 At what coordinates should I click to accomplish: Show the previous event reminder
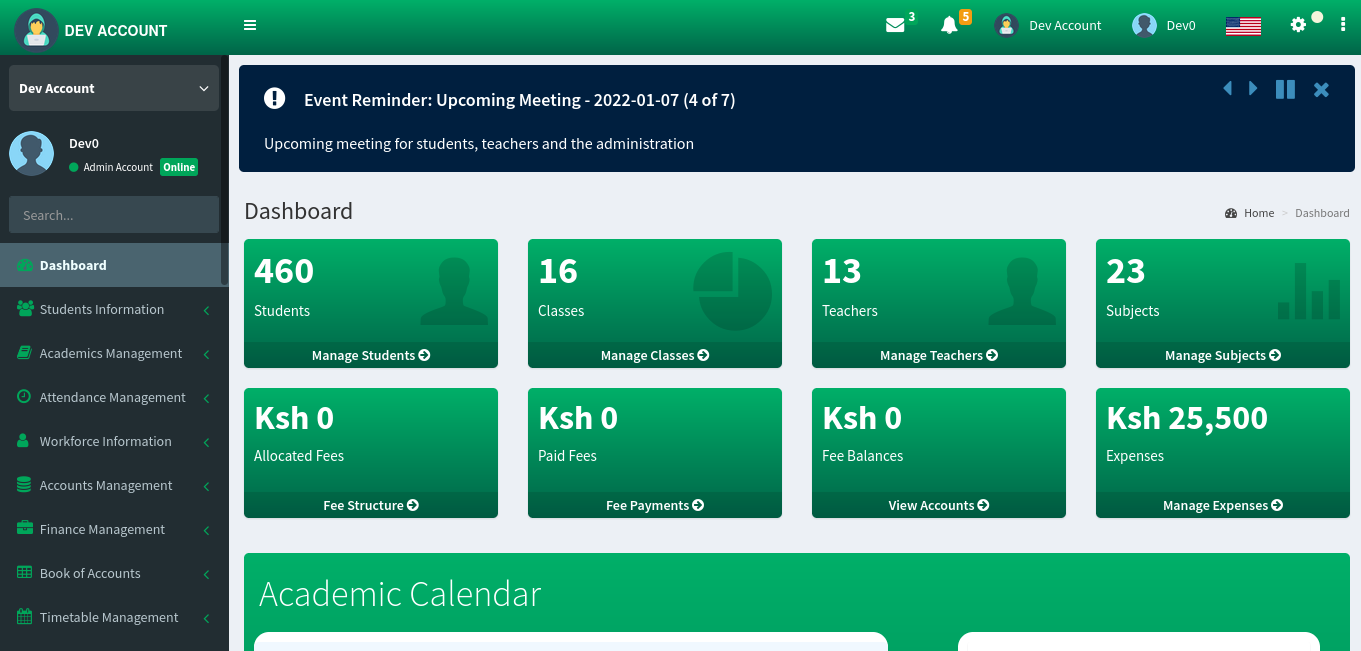tap(1227, 89)
